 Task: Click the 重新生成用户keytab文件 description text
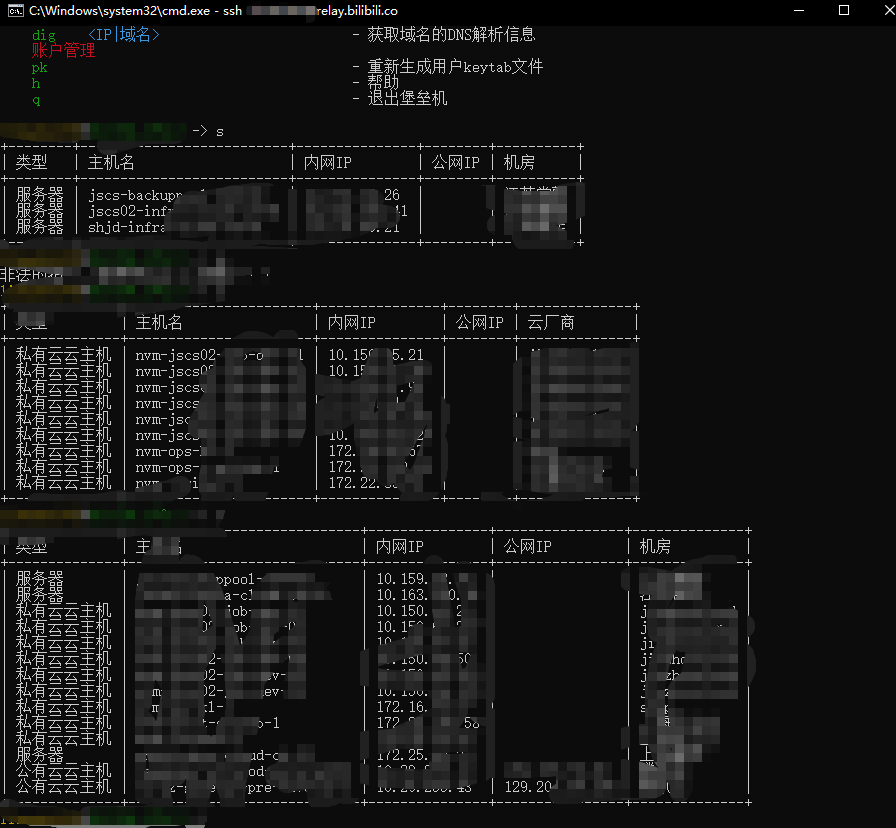tap(455, 67)
